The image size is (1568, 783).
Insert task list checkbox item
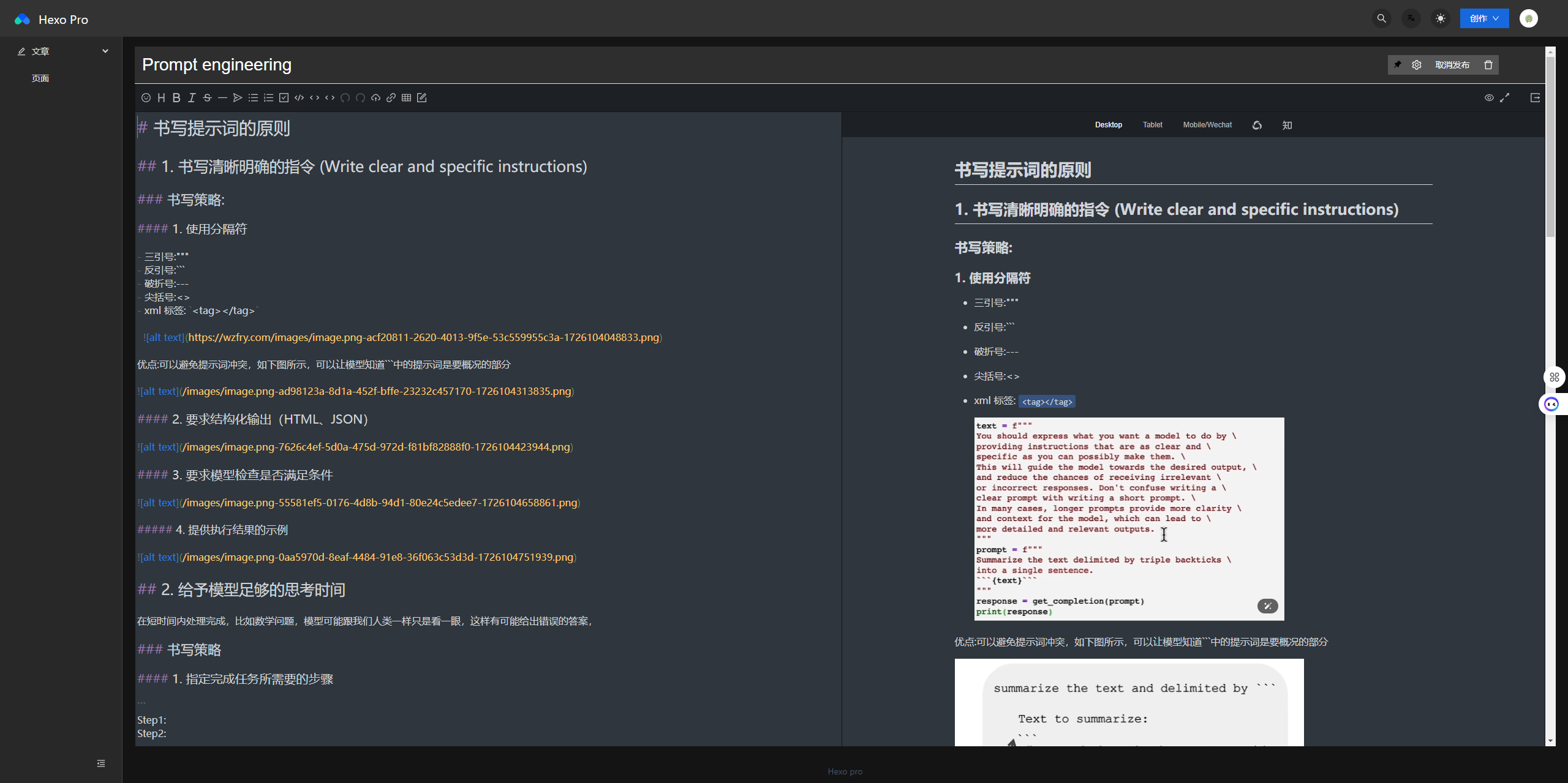284,98
